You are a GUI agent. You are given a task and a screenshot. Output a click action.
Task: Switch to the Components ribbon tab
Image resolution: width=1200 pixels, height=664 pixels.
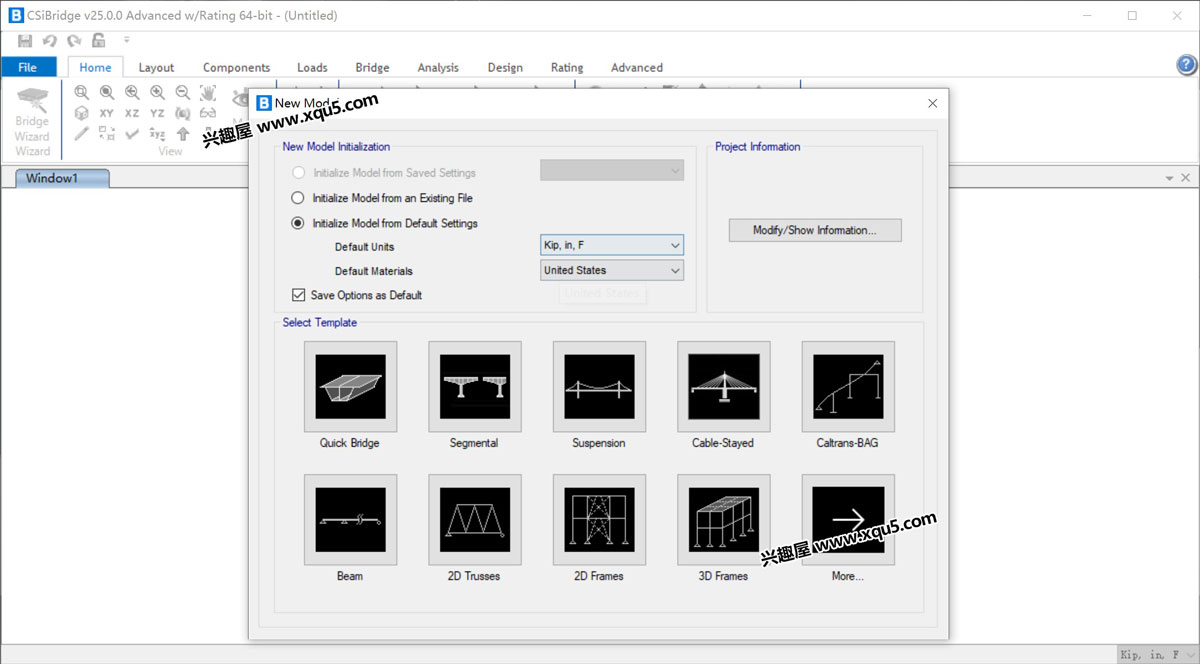236,67
